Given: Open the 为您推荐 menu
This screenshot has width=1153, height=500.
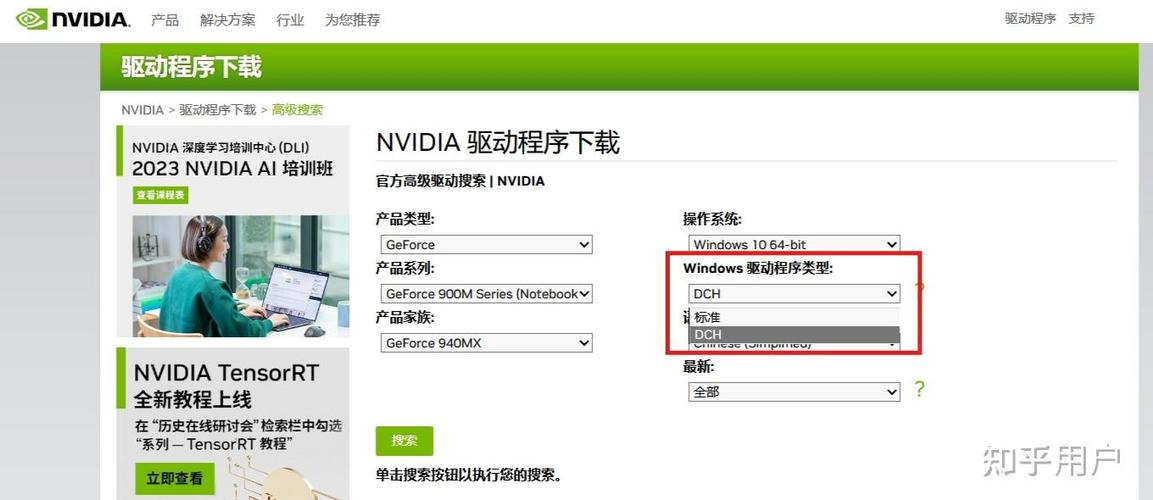Looking at the screenshot, I should [353, 20].
